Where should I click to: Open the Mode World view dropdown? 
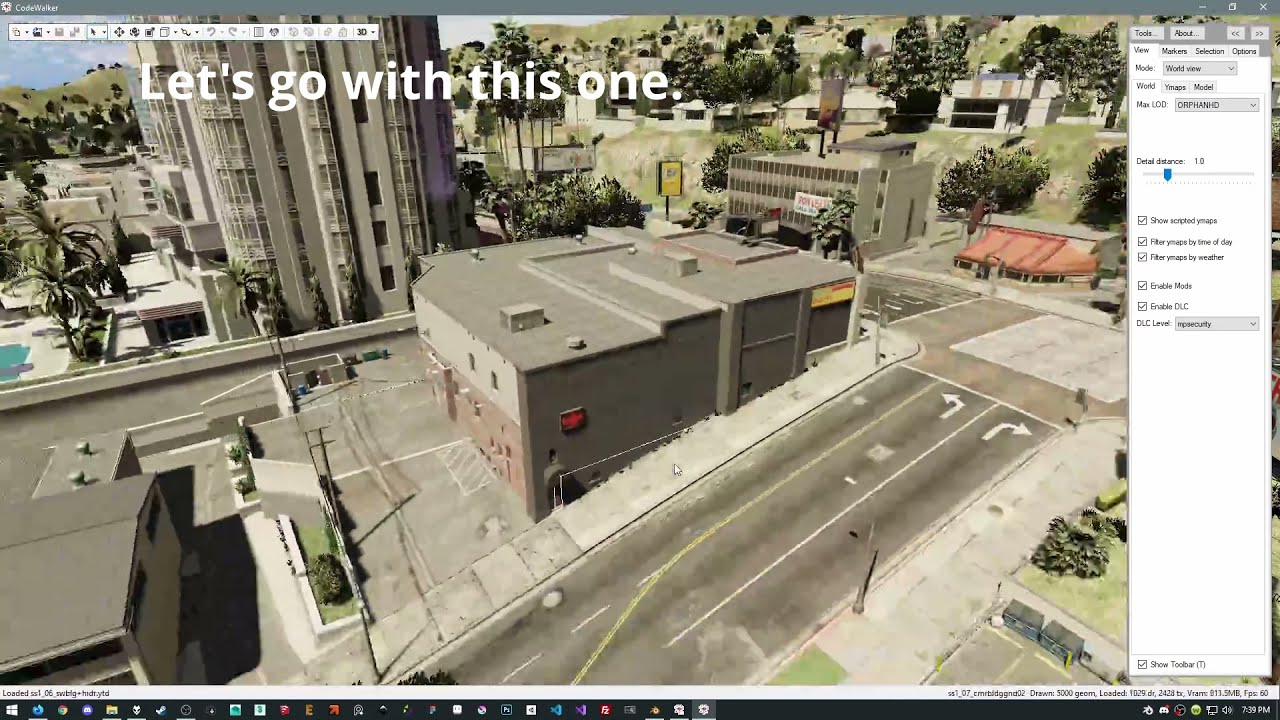[x=1200, y=68]
